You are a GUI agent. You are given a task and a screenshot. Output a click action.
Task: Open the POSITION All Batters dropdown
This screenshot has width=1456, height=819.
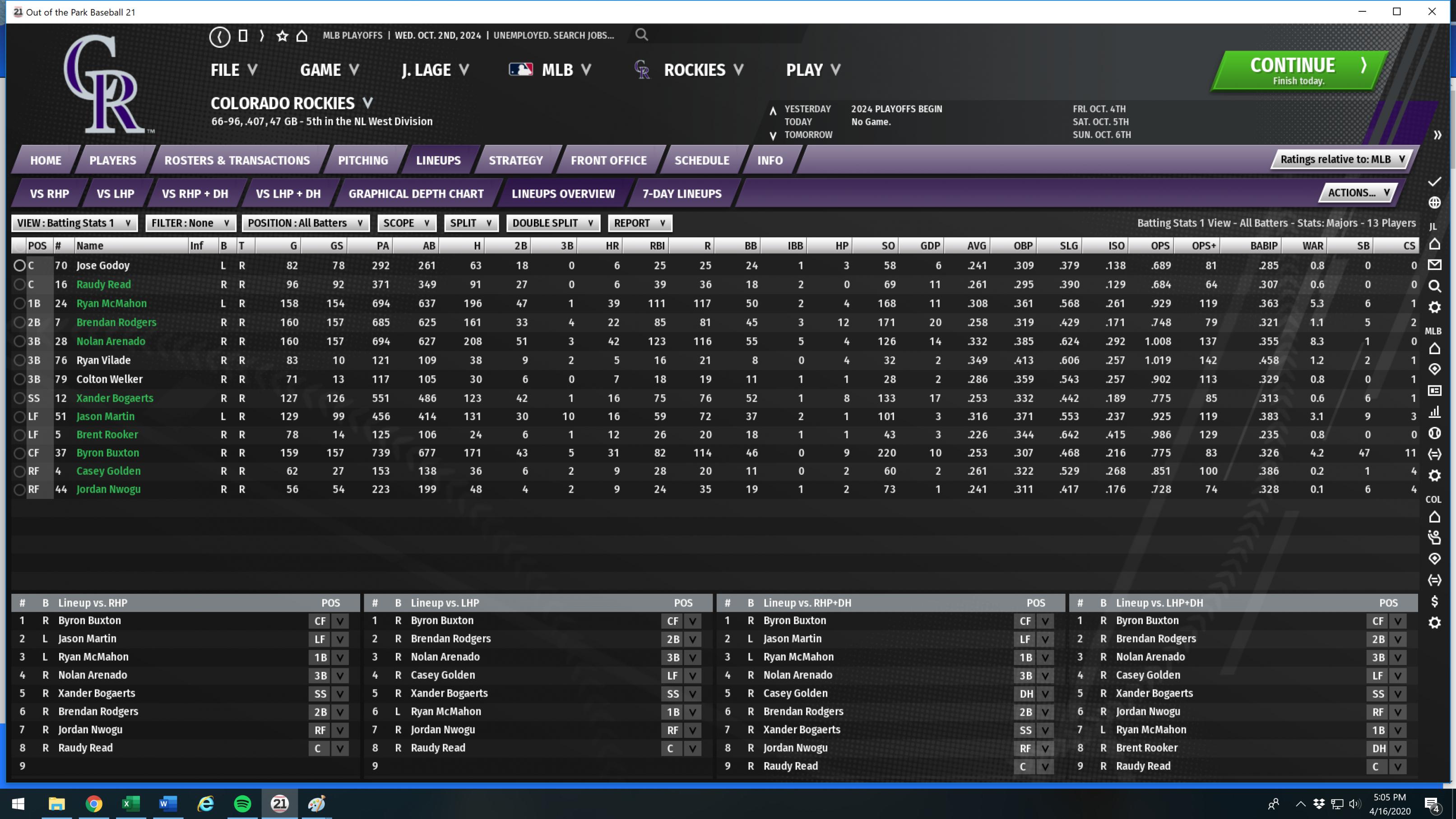(x=305, y=223)
